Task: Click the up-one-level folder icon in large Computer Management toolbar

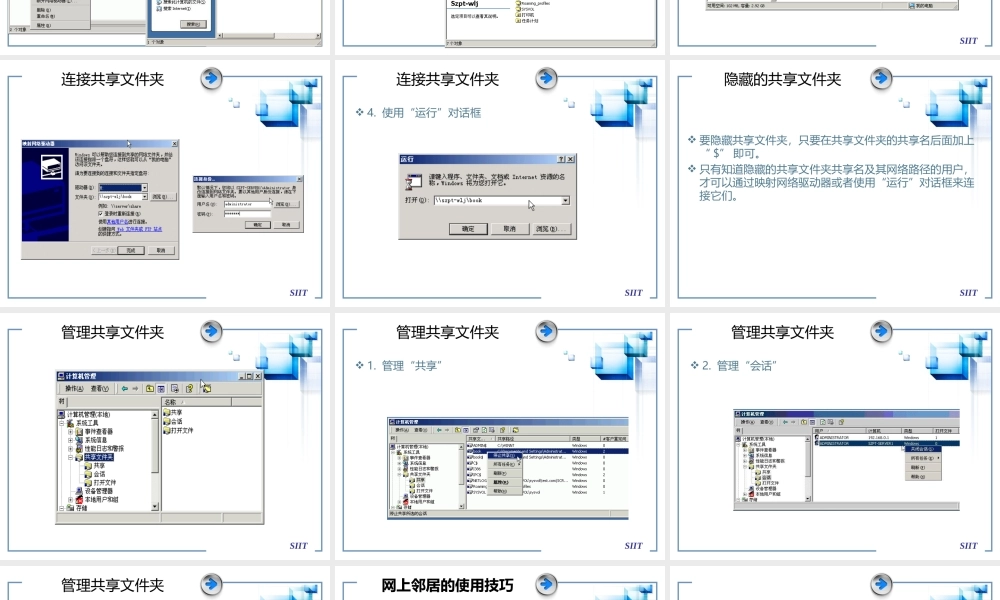Action: [149, 388]
